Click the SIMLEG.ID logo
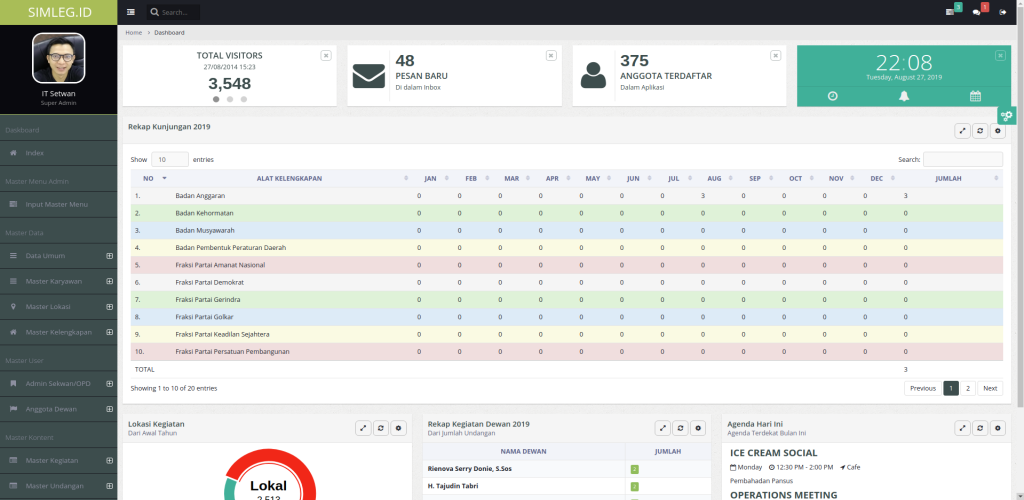The image size is (1024, 500). point(59,12)
